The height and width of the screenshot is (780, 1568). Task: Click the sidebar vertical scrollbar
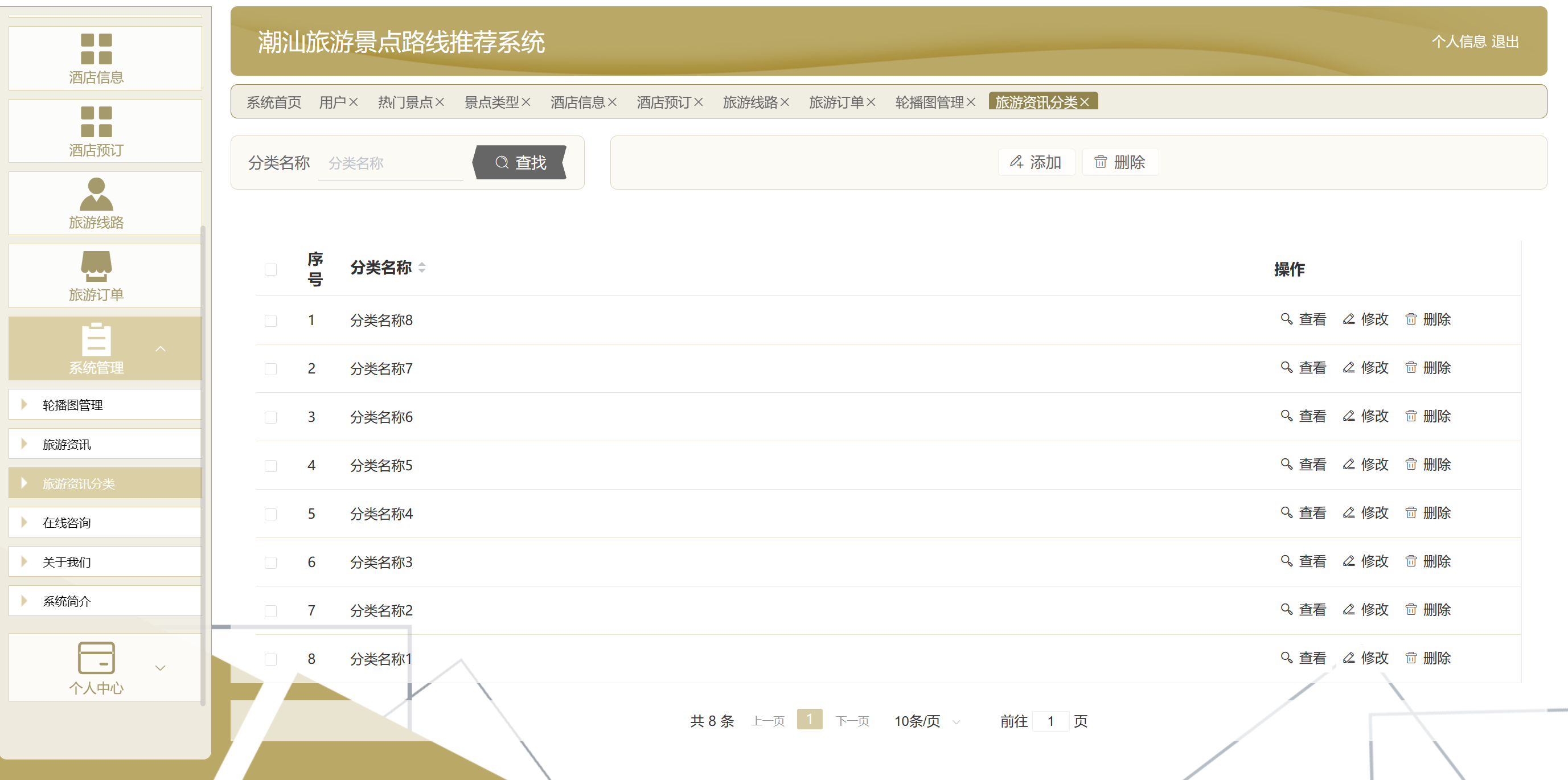pyautogui.click(x=203, y=466)
